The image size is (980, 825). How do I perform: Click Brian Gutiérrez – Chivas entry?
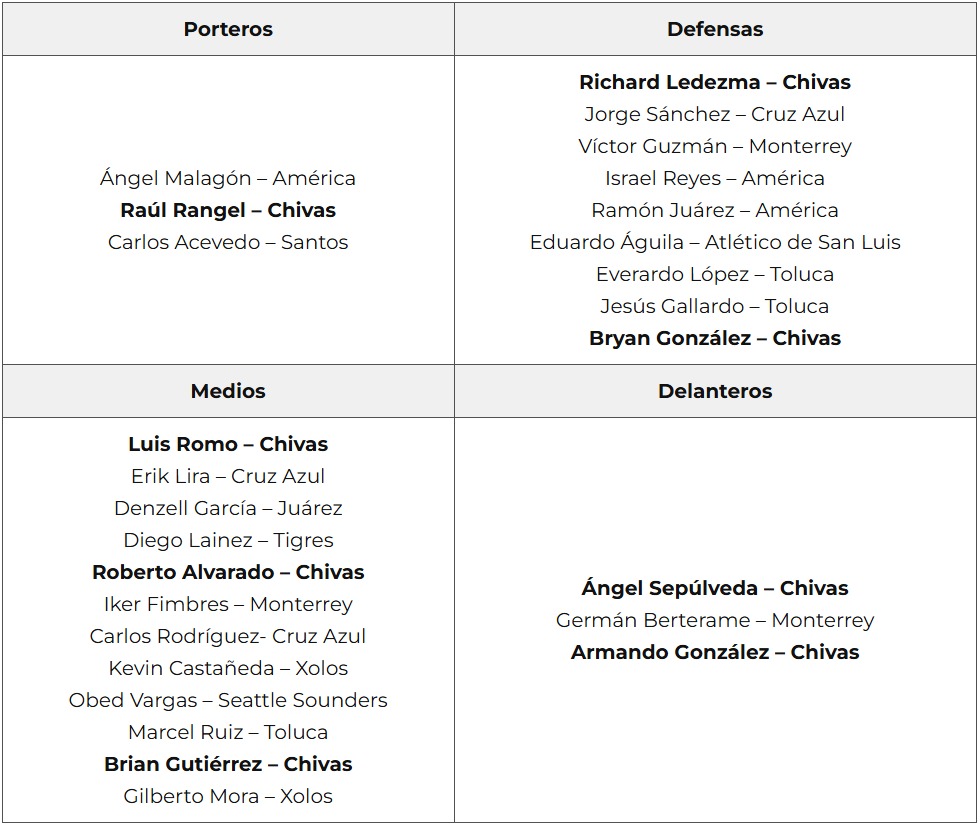(228, 764)
